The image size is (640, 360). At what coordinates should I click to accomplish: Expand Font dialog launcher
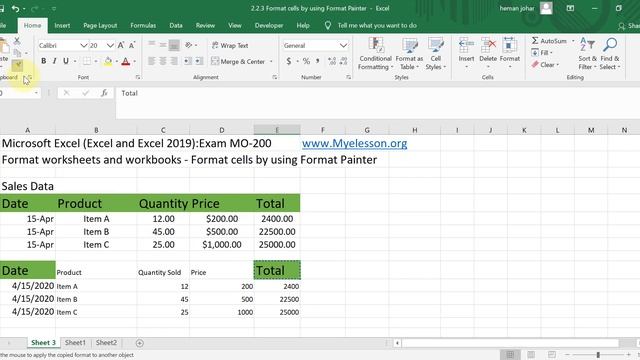click(x=138, y=77)
